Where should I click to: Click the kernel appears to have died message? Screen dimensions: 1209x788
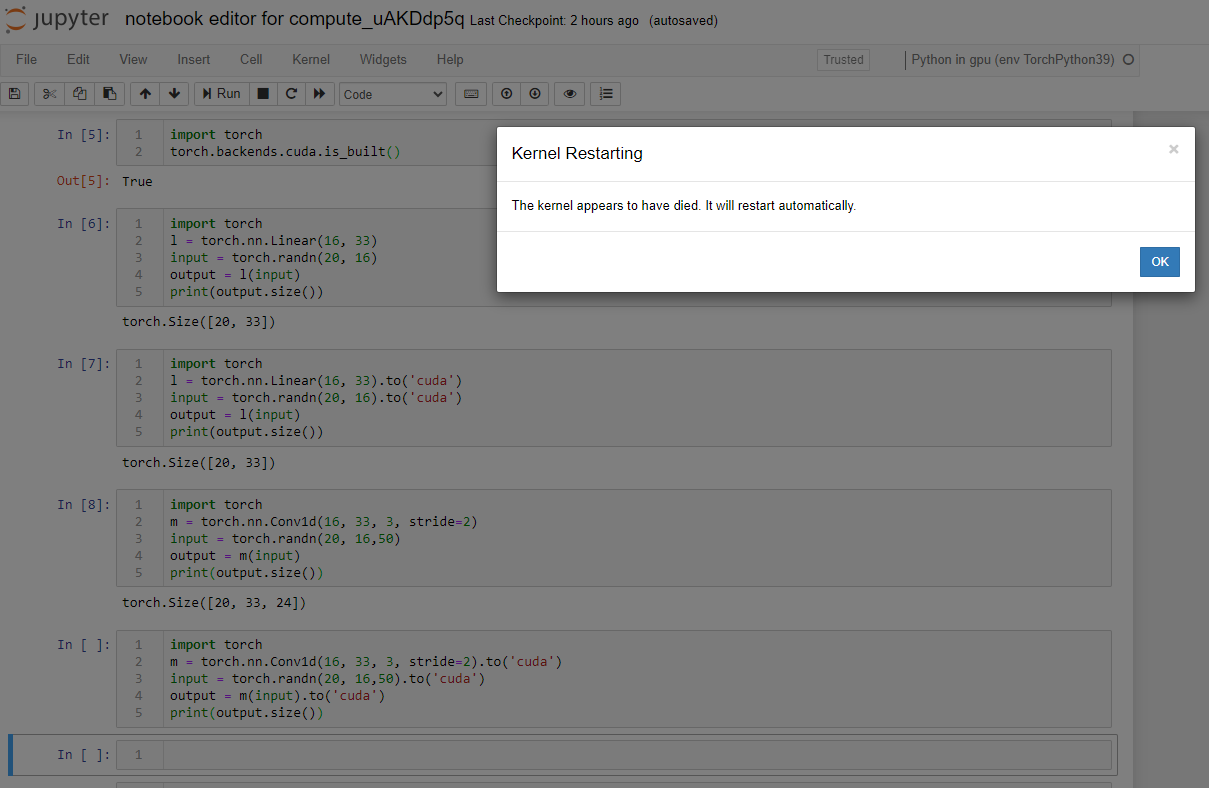[x=683, y=206]
